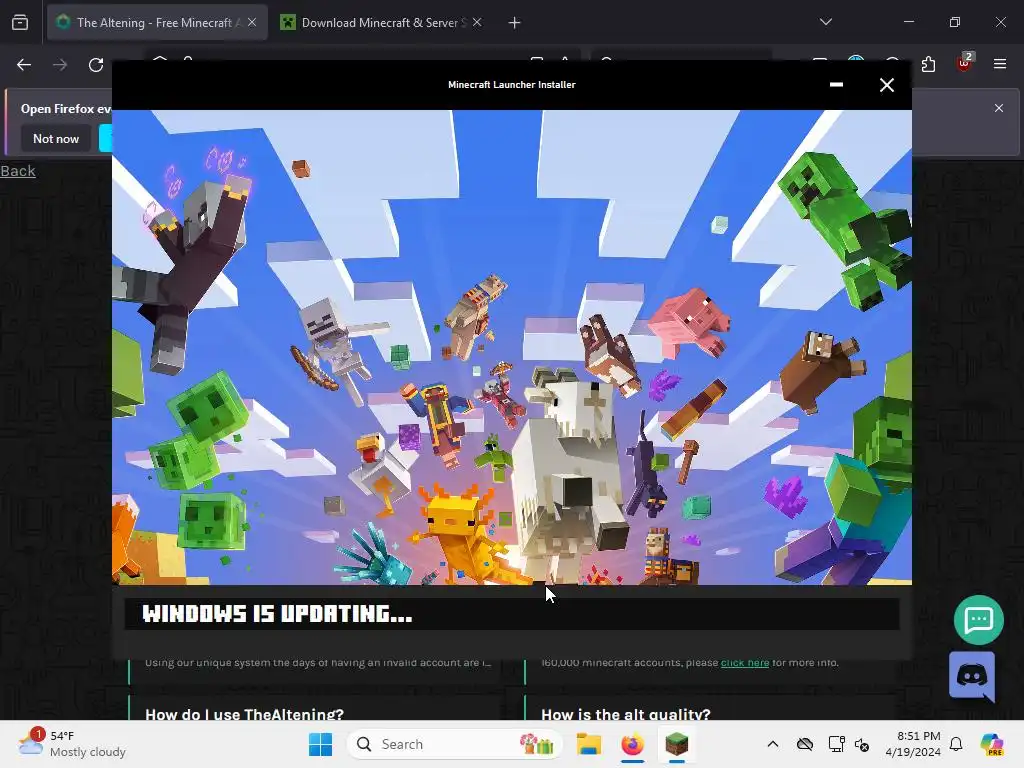Go forward one page in Firefox
The image size is (1024, 768).
(60, 65)
